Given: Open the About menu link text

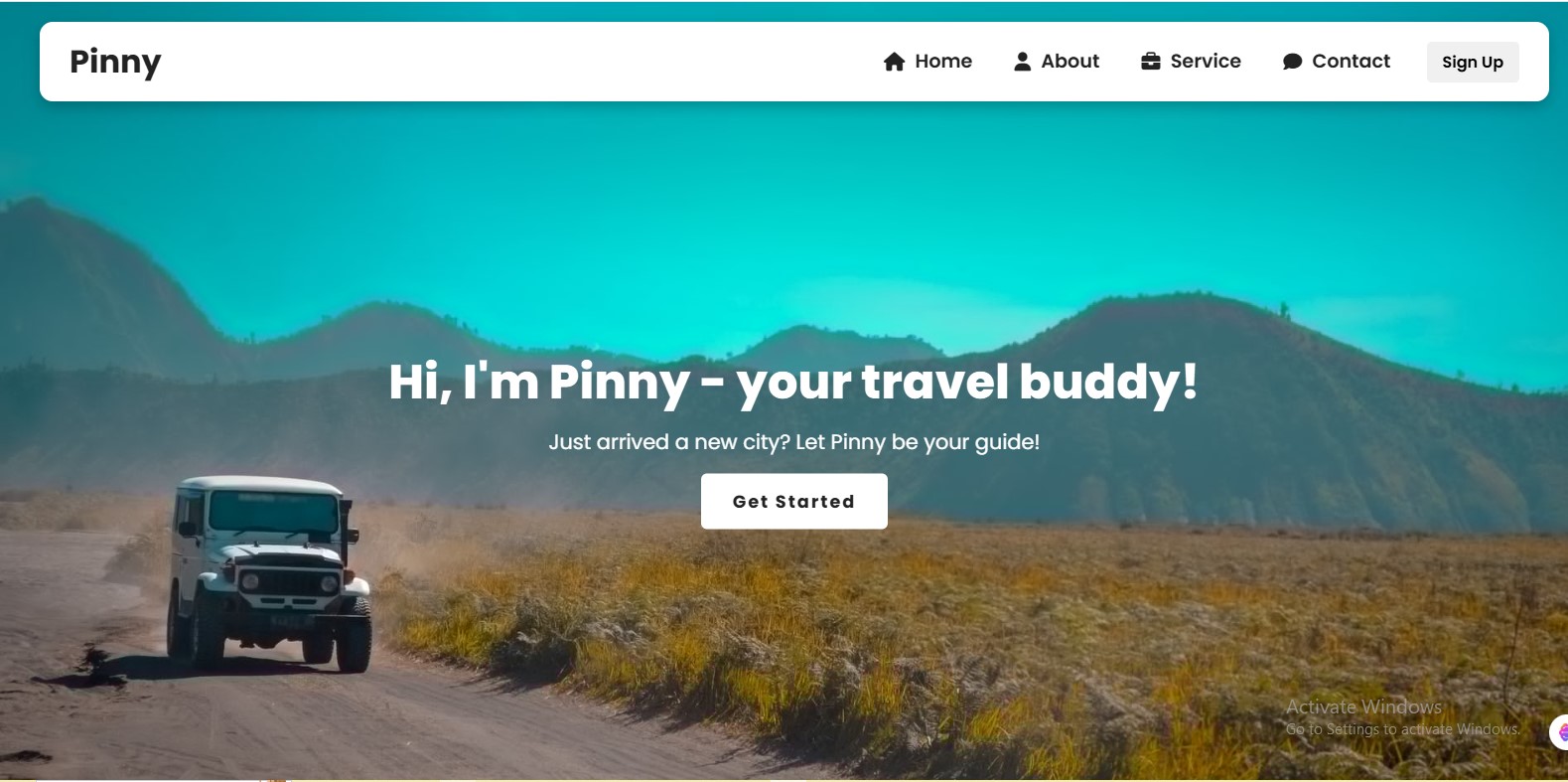Looking at the screenshot, I should coord(1069,62).
